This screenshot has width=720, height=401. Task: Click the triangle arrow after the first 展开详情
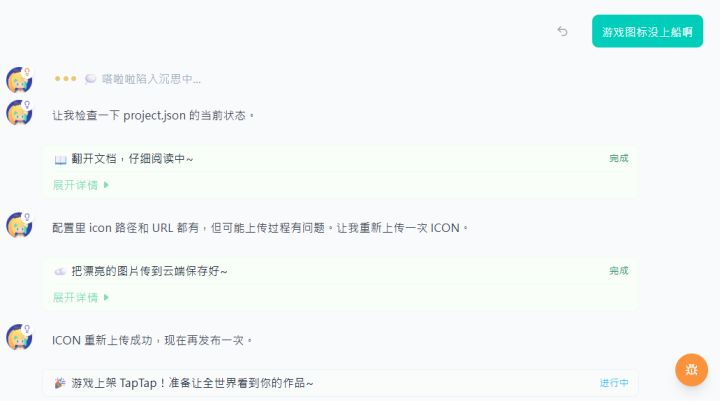pos(106,185)
